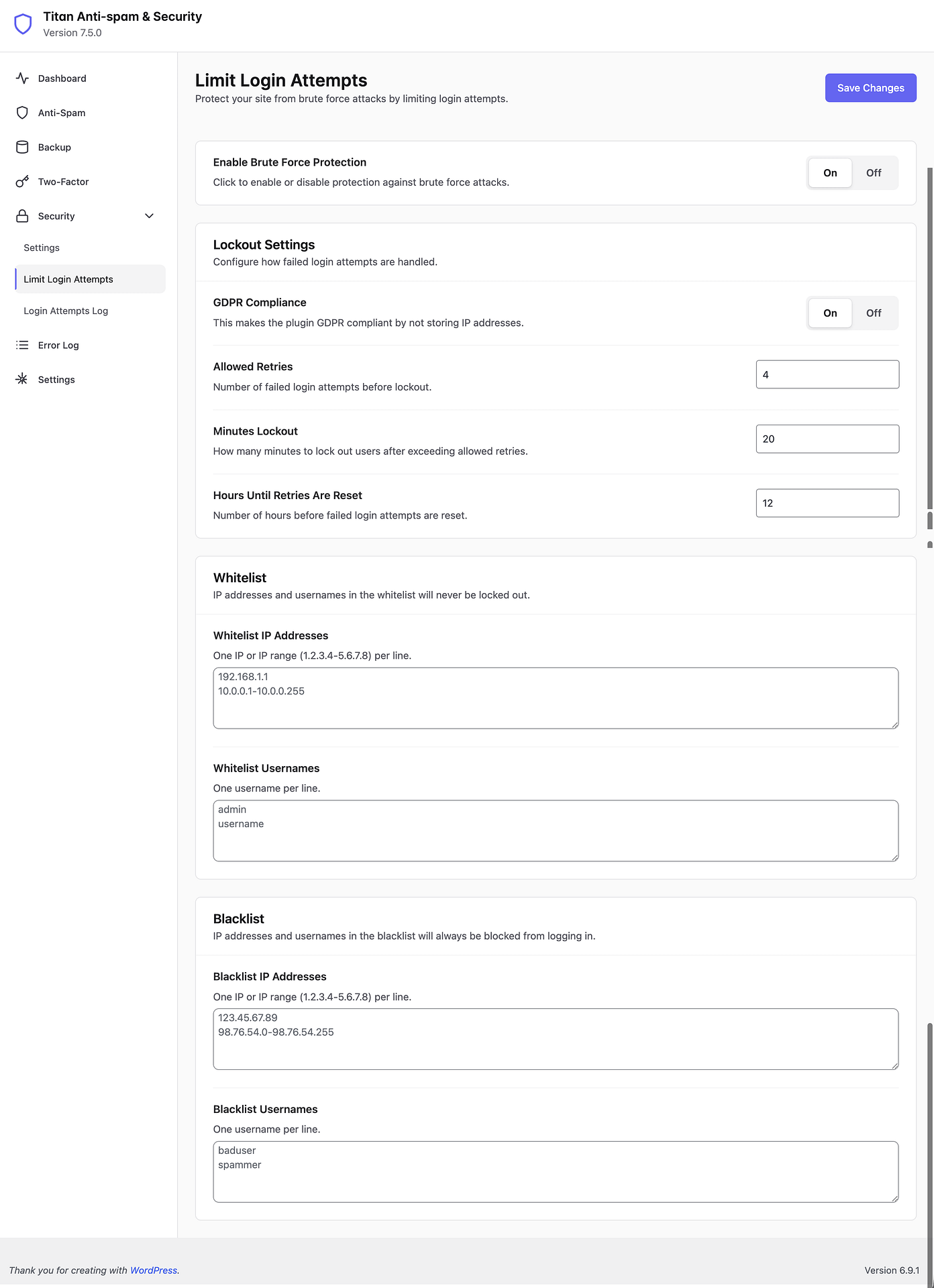Viewport: 934px width, 1288px height.
Task: Click the Whitelist IP Addresses textarea
Action: [555, 698]
